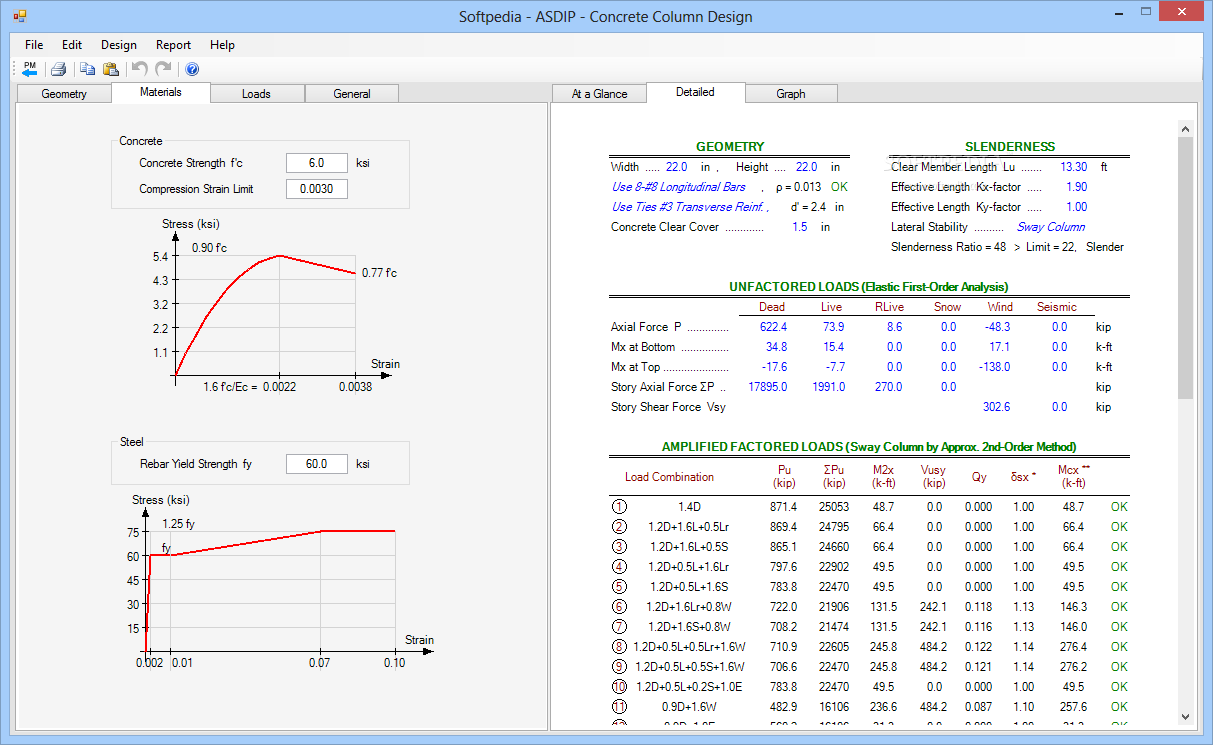
Task: Click the Copy toolbar icon
Action: click(x=87, y=69)
